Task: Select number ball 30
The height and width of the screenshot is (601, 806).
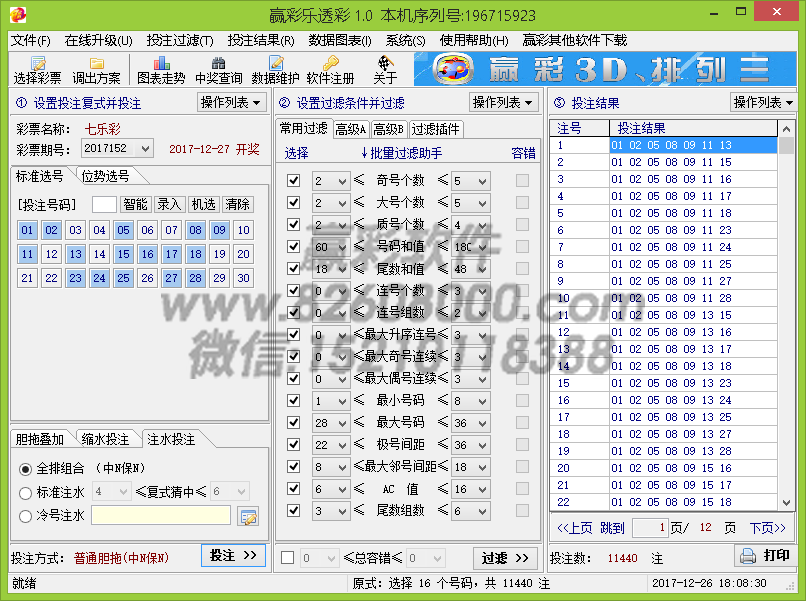Action: pos(243,278)
